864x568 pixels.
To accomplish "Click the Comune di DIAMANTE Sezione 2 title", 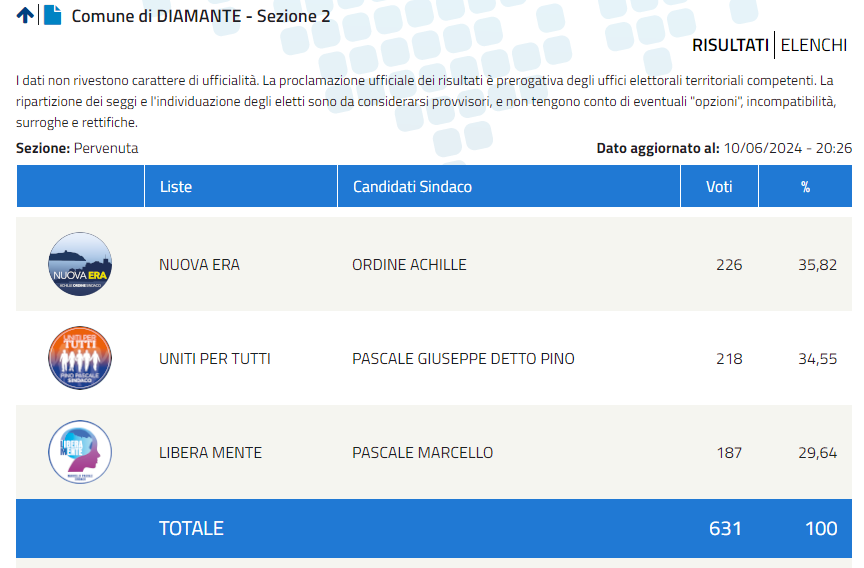I will point(201,16).
